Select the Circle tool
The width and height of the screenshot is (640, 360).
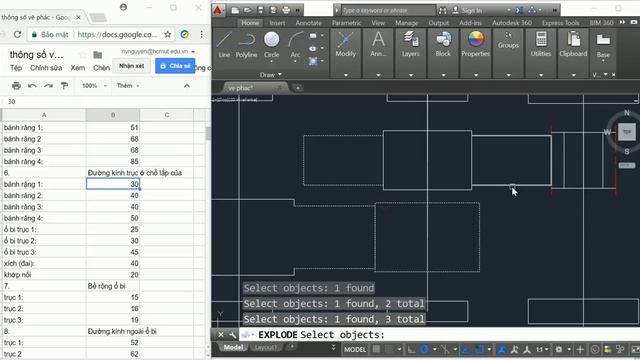[x=271, y=45]
